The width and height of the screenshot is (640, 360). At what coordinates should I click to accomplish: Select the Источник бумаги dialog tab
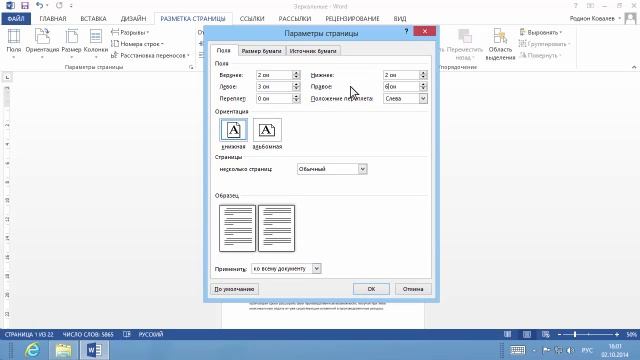pos(313,51)
